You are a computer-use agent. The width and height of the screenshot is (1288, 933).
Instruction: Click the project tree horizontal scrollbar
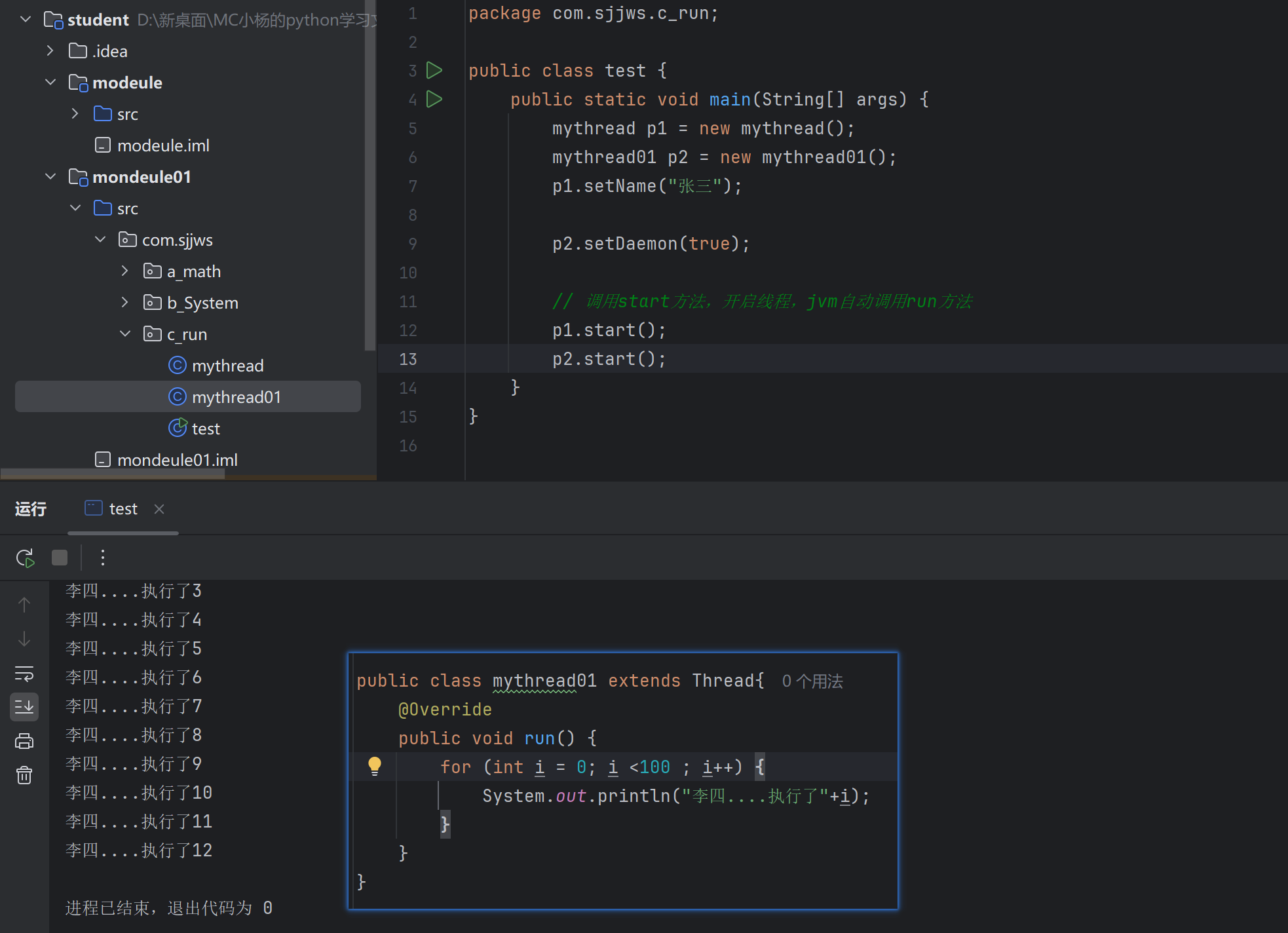pos(113,474)
